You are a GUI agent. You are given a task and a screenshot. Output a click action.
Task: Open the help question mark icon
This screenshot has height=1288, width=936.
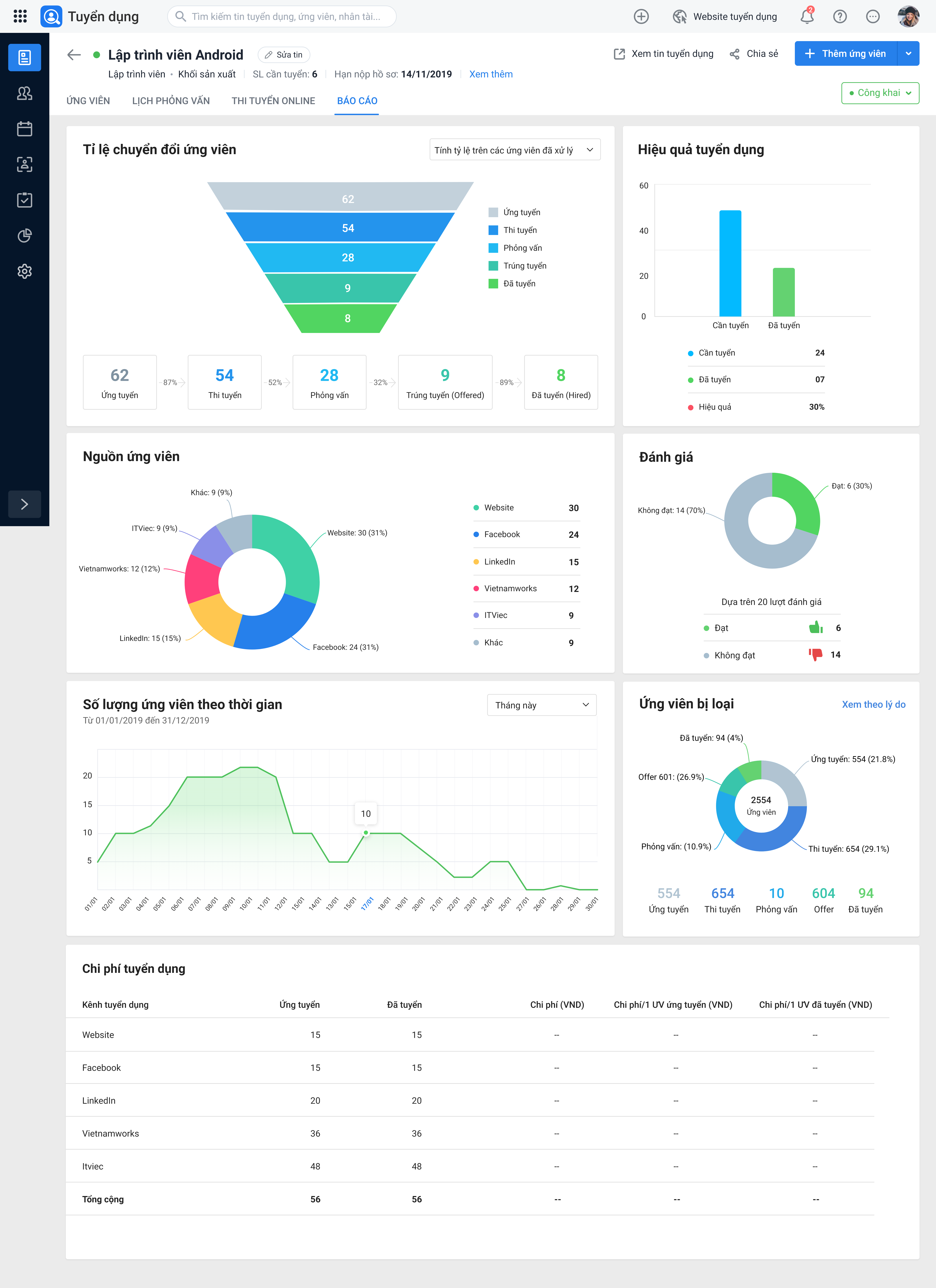[x=840, y=16]
